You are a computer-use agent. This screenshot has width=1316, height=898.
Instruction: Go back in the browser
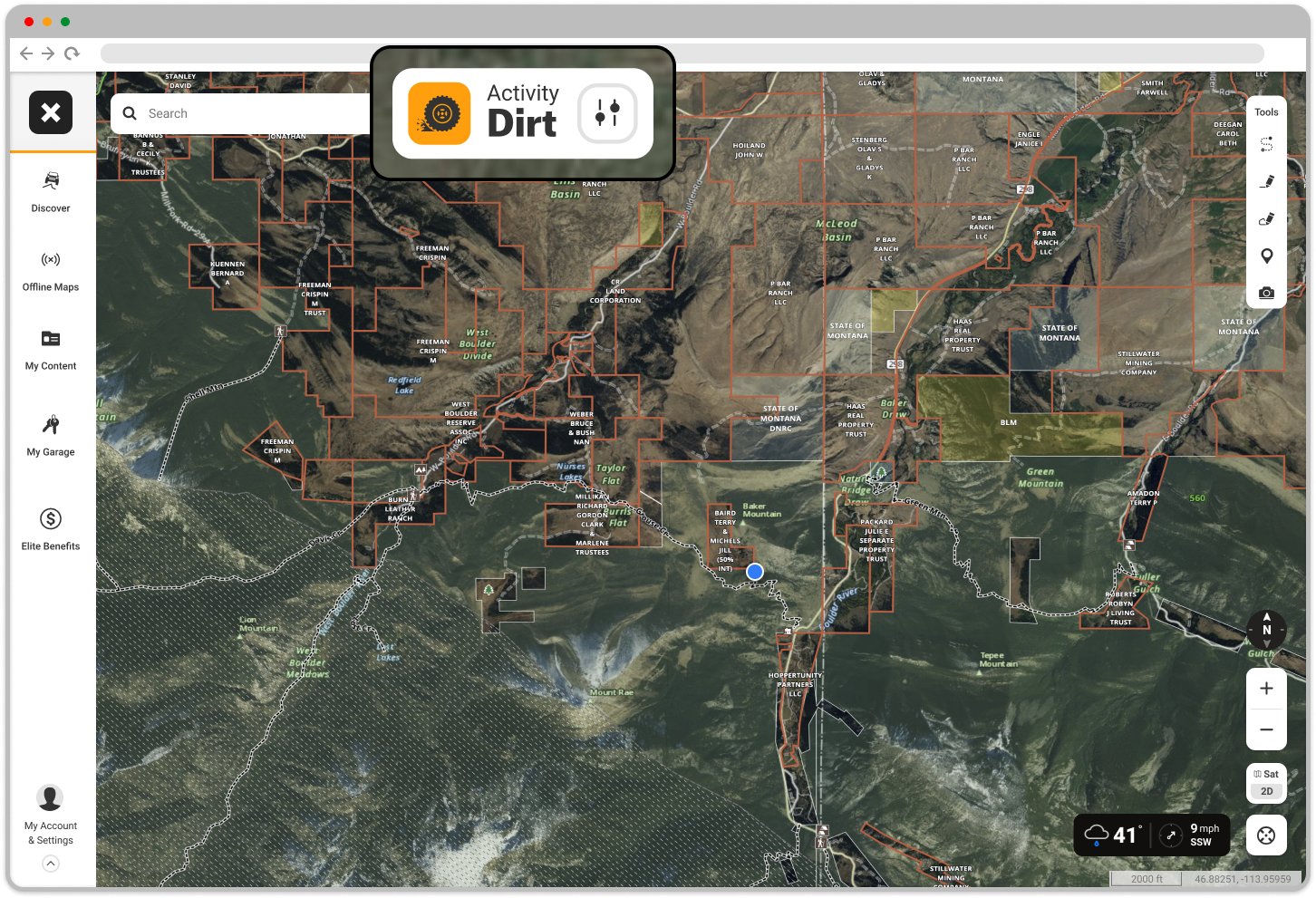(x=26, y=53)
